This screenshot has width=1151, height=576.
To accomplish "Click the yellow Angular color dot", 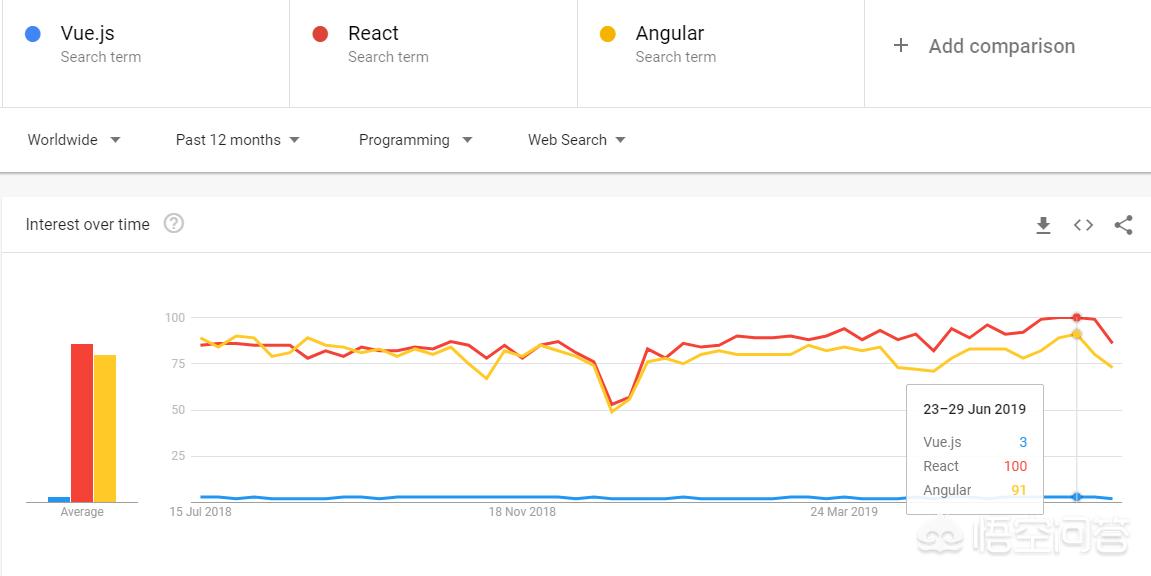I will [x=608, y=34].
